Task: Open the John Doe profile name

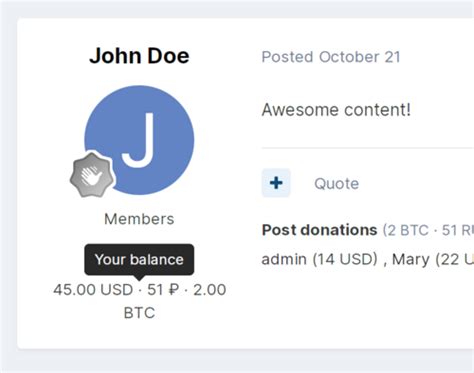Action: (139, 55)
